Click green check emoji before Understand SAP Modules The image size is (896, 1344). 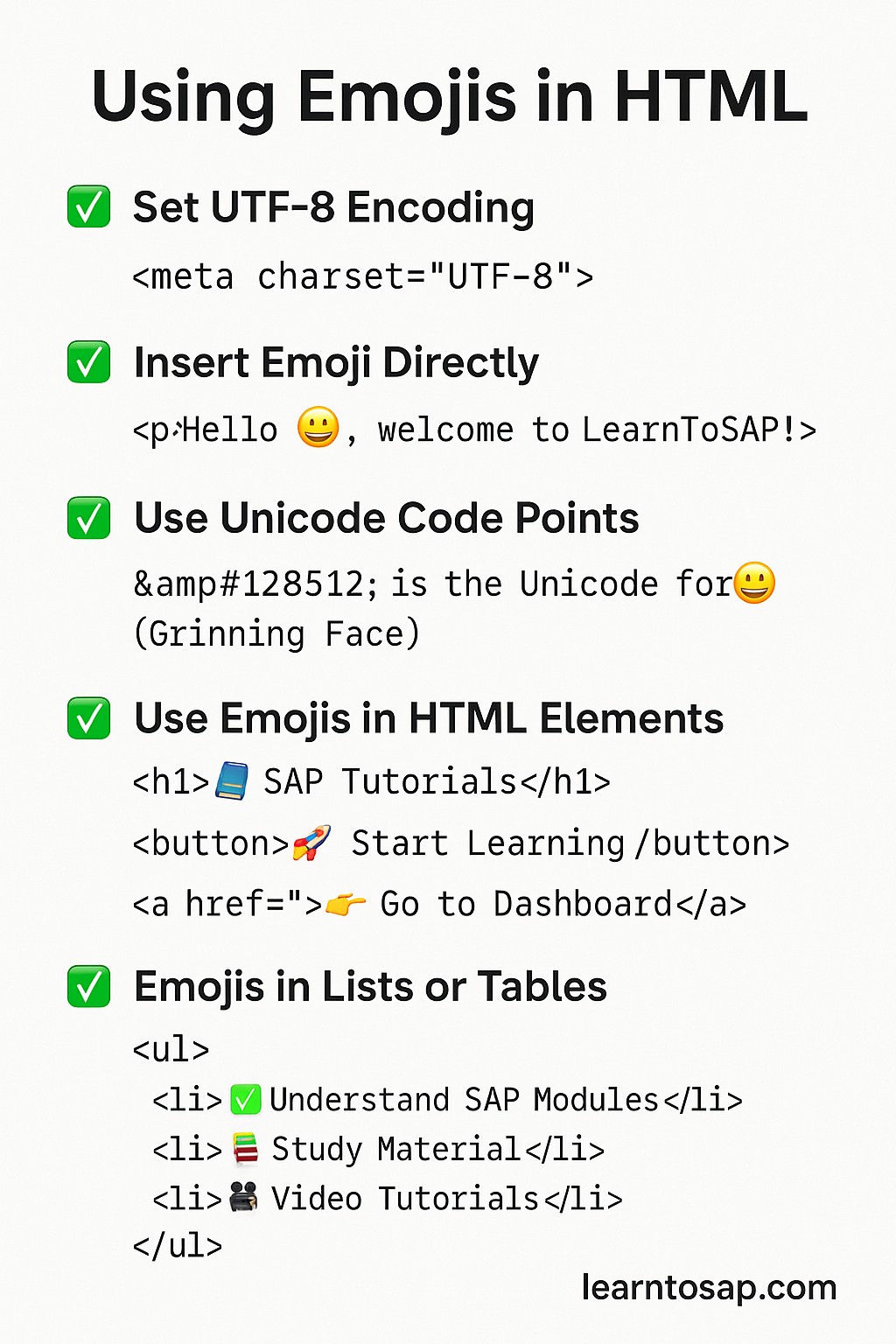point(246,1099)
